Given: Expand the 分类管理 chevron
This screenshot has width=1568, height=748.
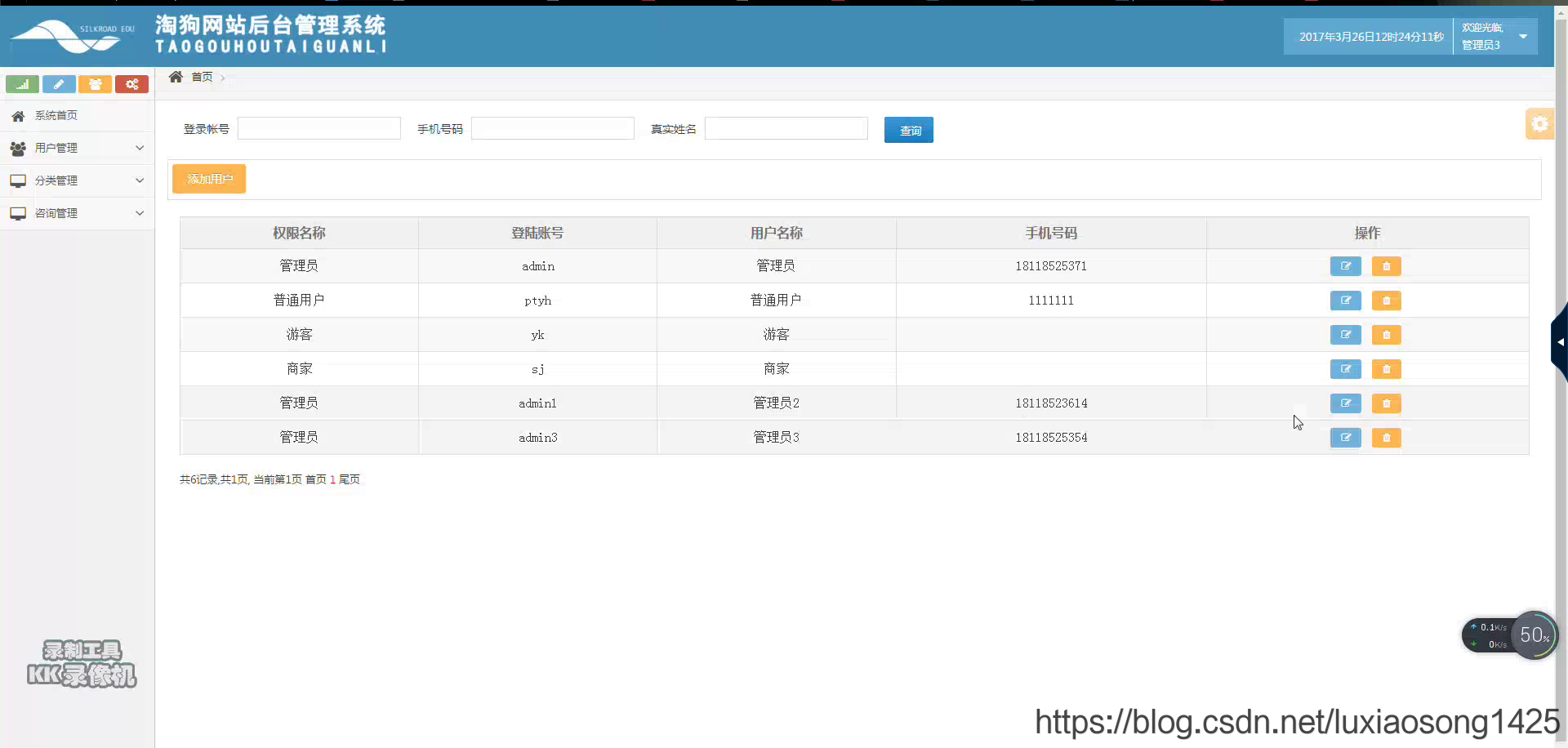Looking at the screenshot, I should point(140,180).
